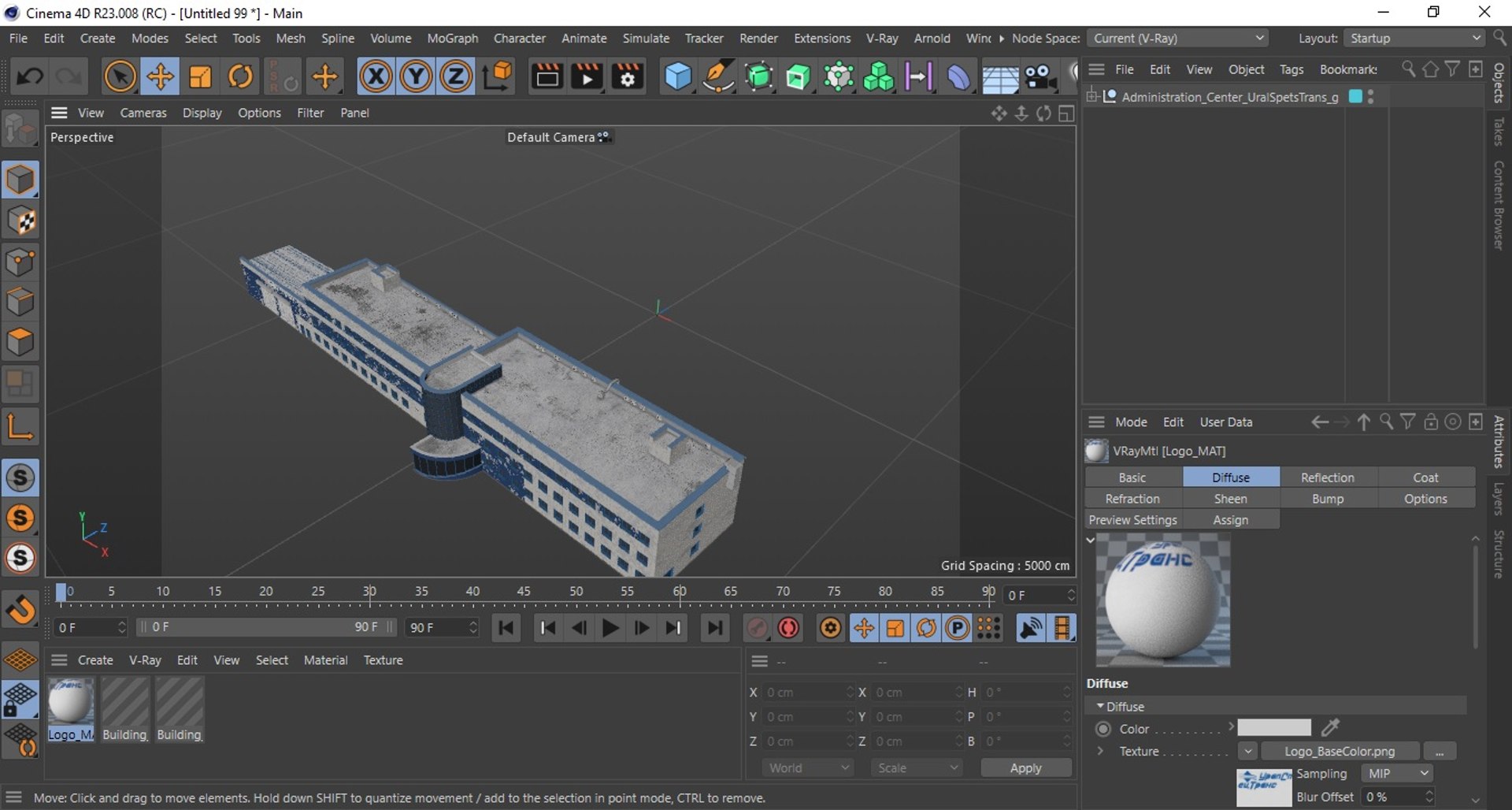Open Edit Render Settings icon
The height and width of the screenshot is (810, 1512).
click(628, 76)
